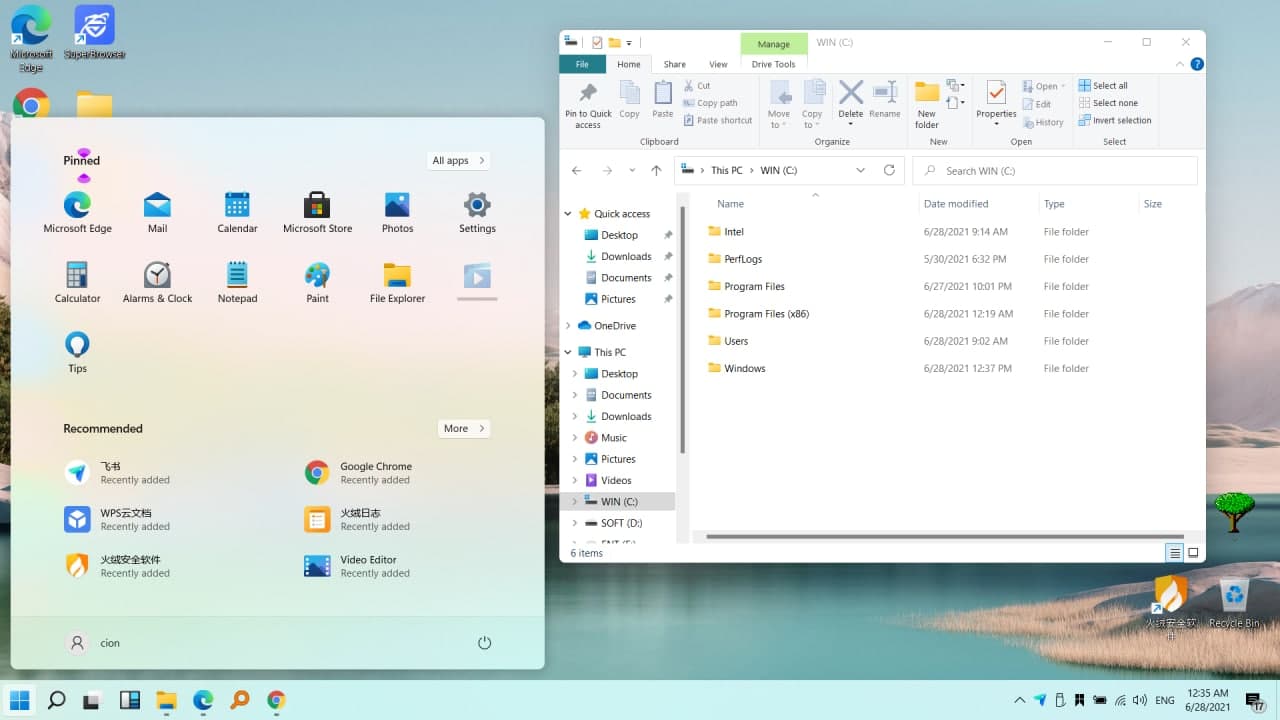The width and height of the screenshot is (1280, 720).
Task: Click the More button under Recommended
Action: pyautogui.click(x=463, y=428)
